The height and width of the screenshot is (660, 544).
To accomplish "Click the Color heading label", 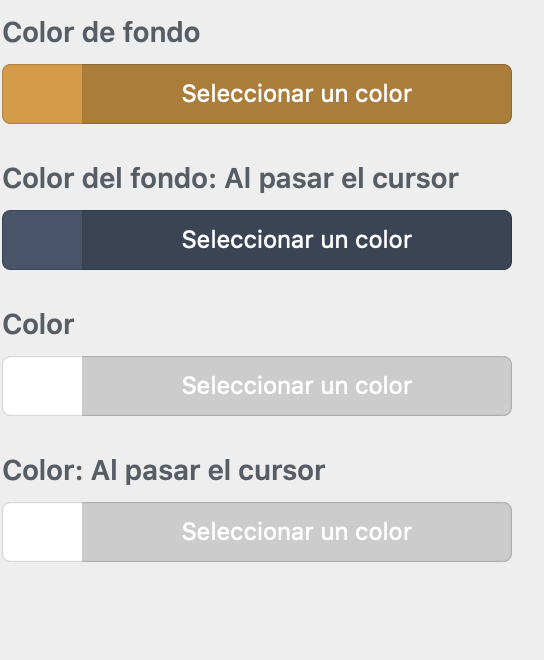I will click(x=38, y=325).
